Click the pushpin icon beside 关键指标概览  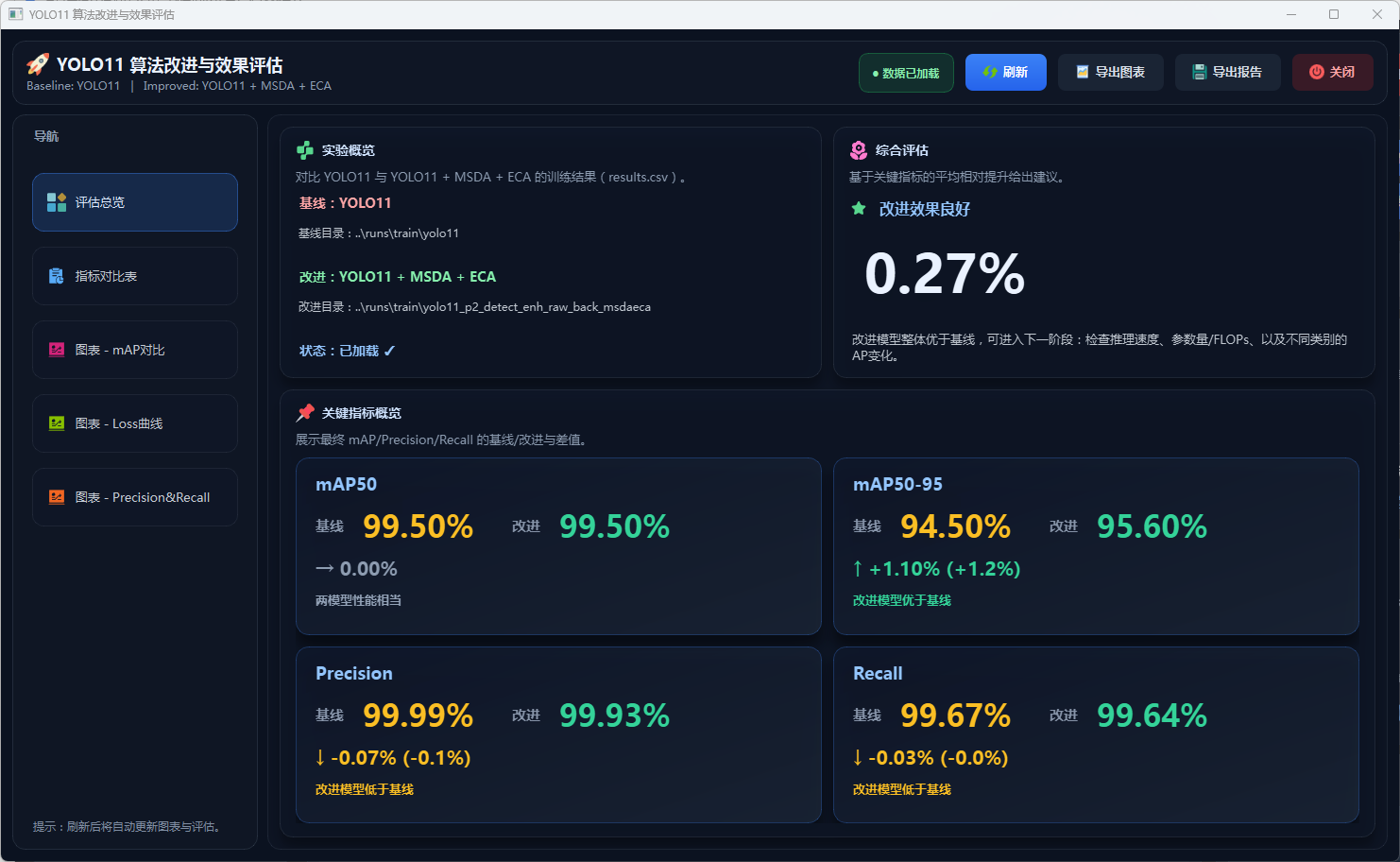tap(305, 413)
